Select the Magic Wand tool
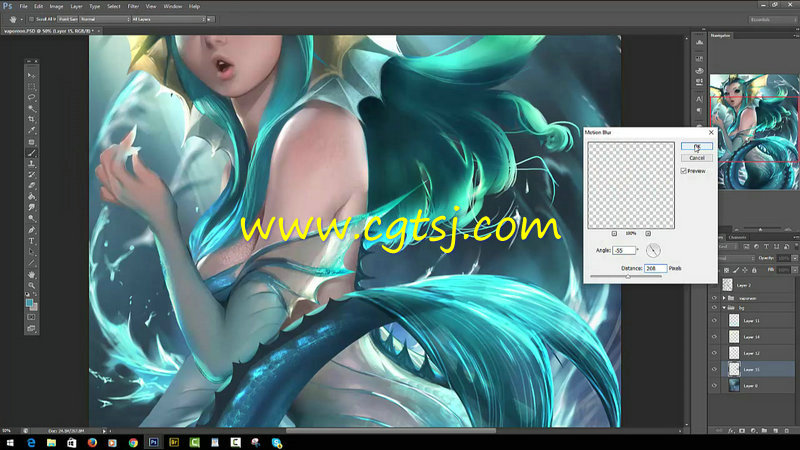This screenshot has height=450, width=800. [x=31, y=108]
